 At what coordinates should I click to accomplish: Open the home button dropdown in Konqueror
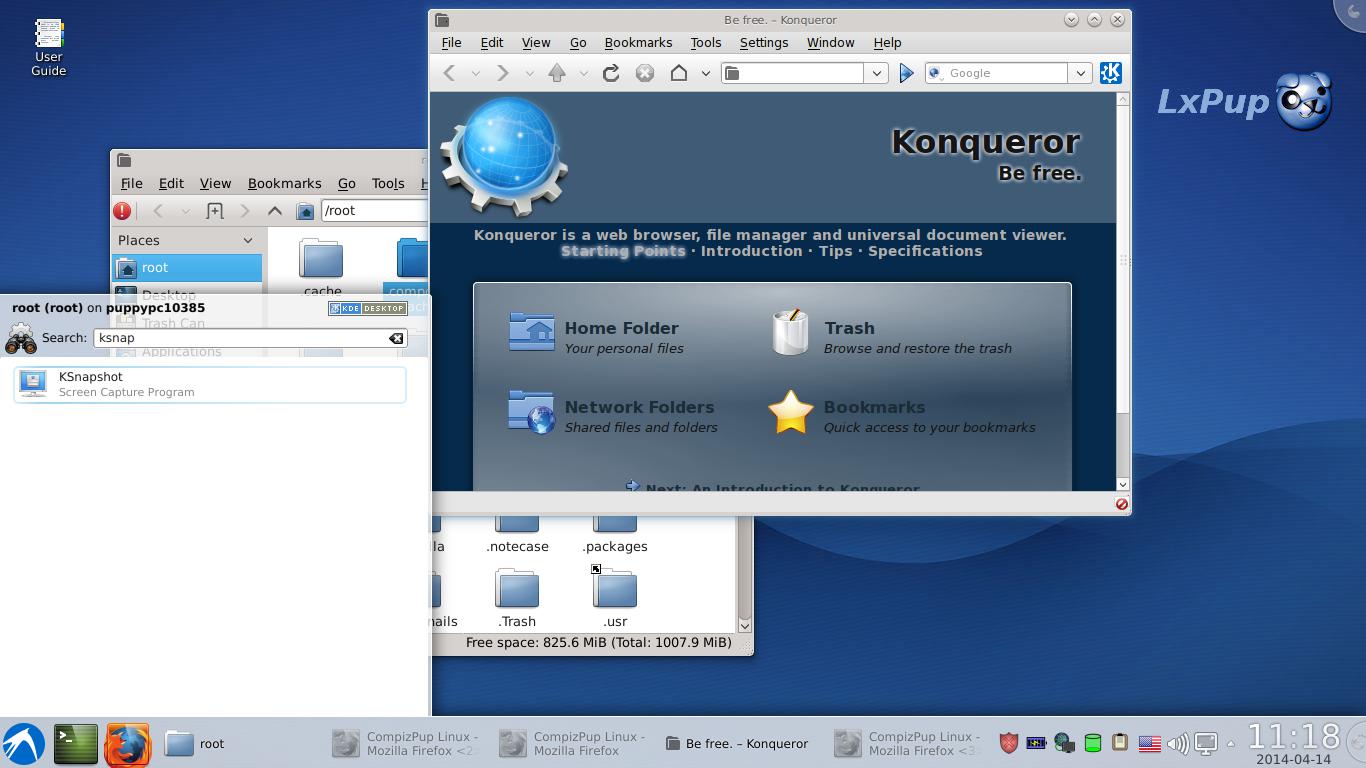click(x=705, y=73)
